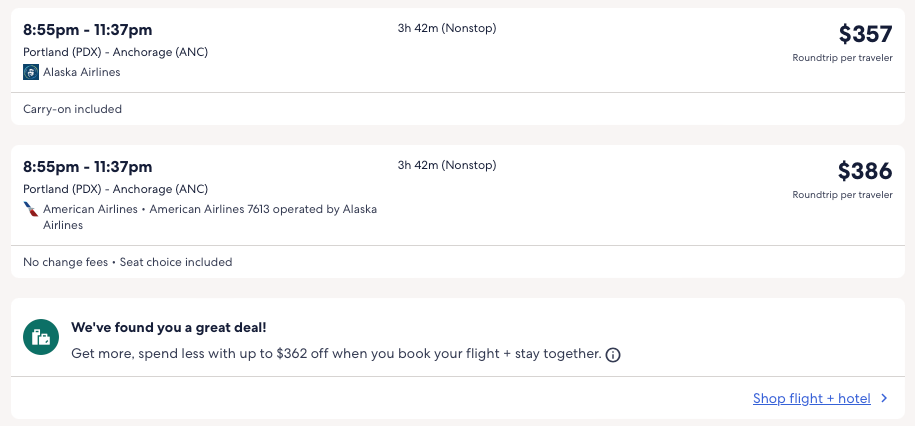This screenshot has width=915, height=426.
Task: Click Portland (PDX) - Anchorage (ANC) on the $357 flight
Action: (x=116, y=52)
